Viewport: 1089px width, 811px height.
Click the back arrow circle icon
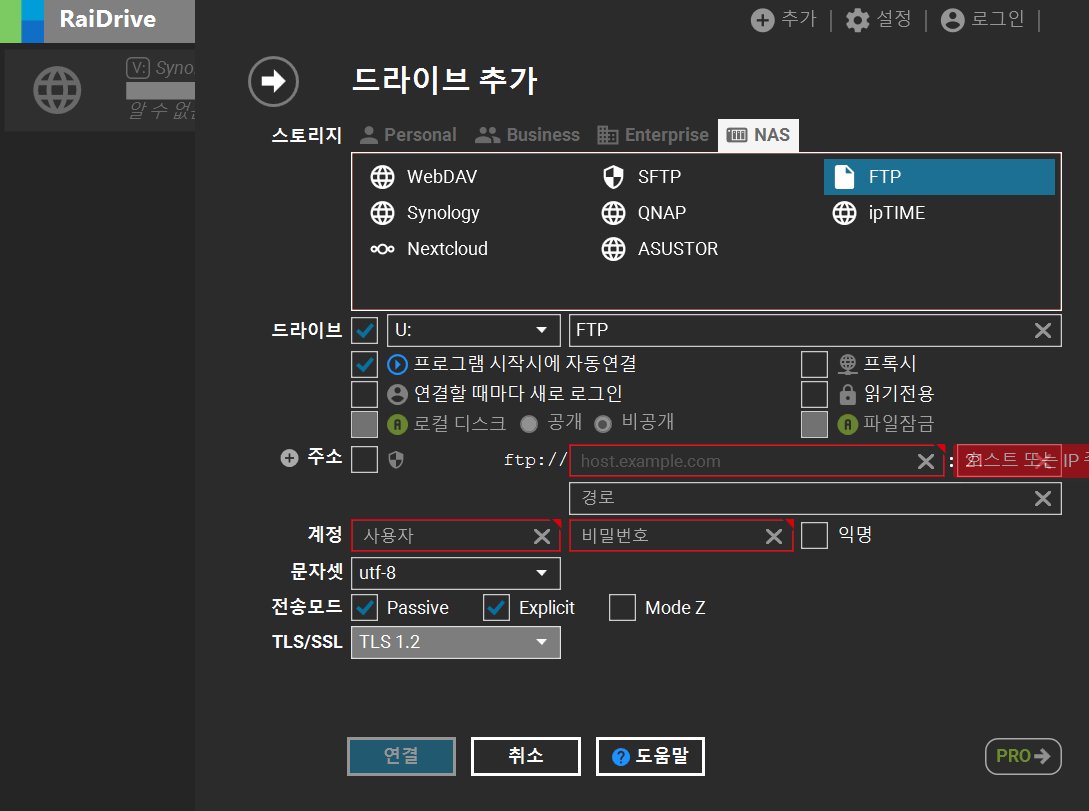[273, 81]
